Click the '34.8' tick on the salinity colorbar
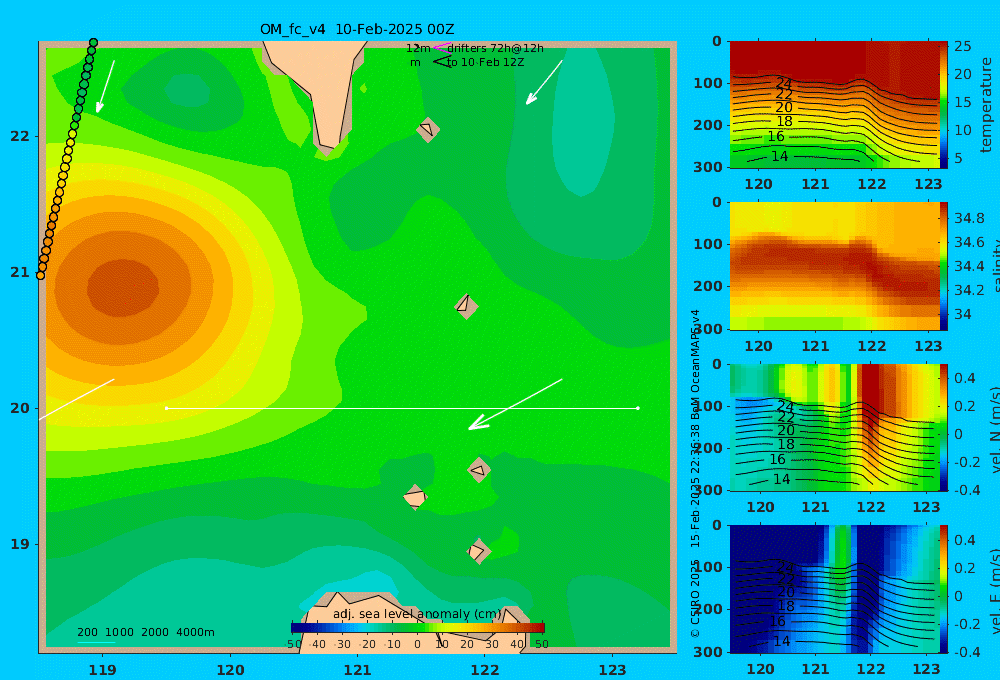The height and width of the screenshot is (680, 1000). [969, 218]
